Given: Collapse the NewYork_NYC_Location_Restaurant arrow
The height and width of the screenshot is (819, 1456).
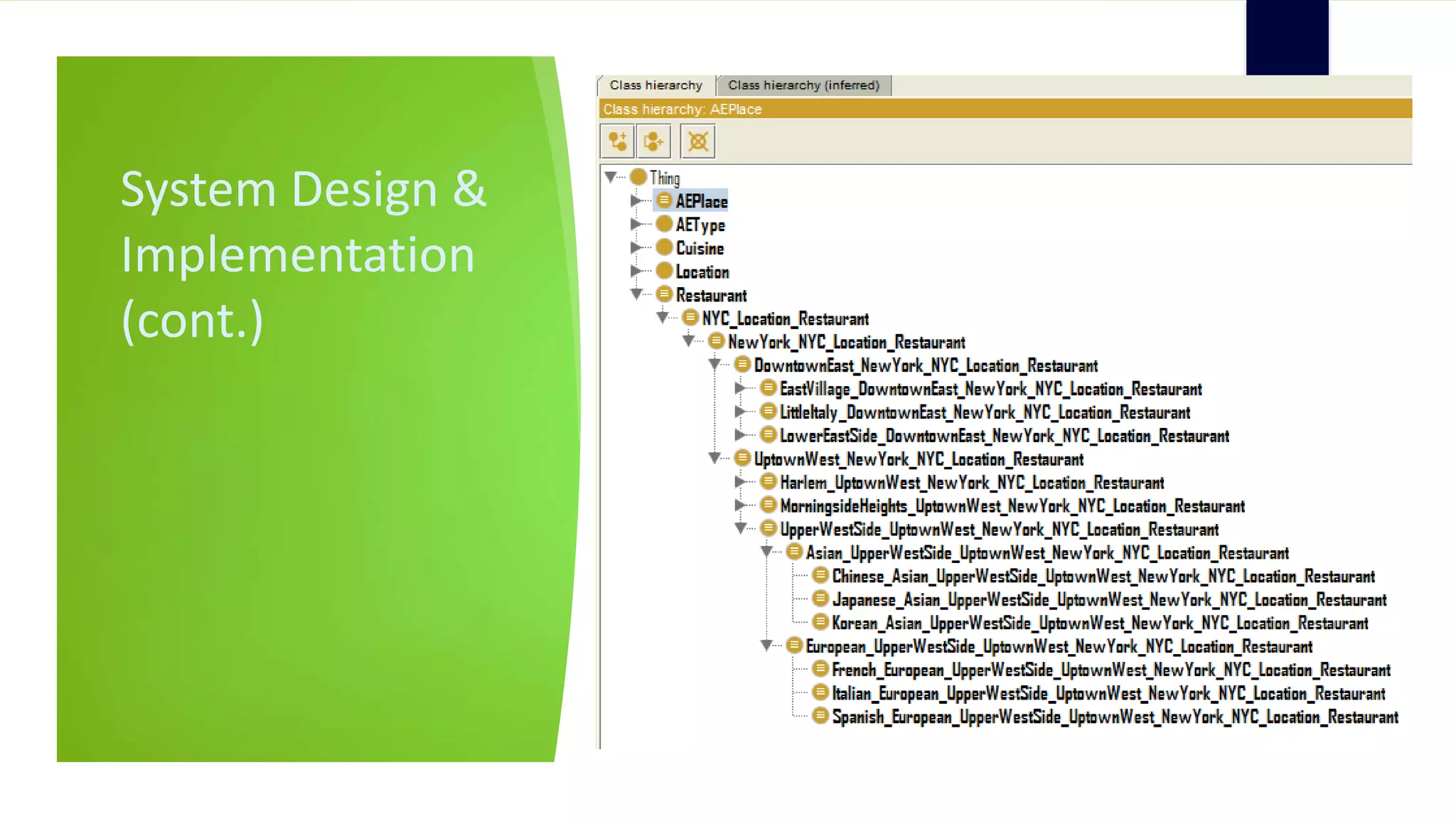Looking at the screenshot, I should (688, 341).
